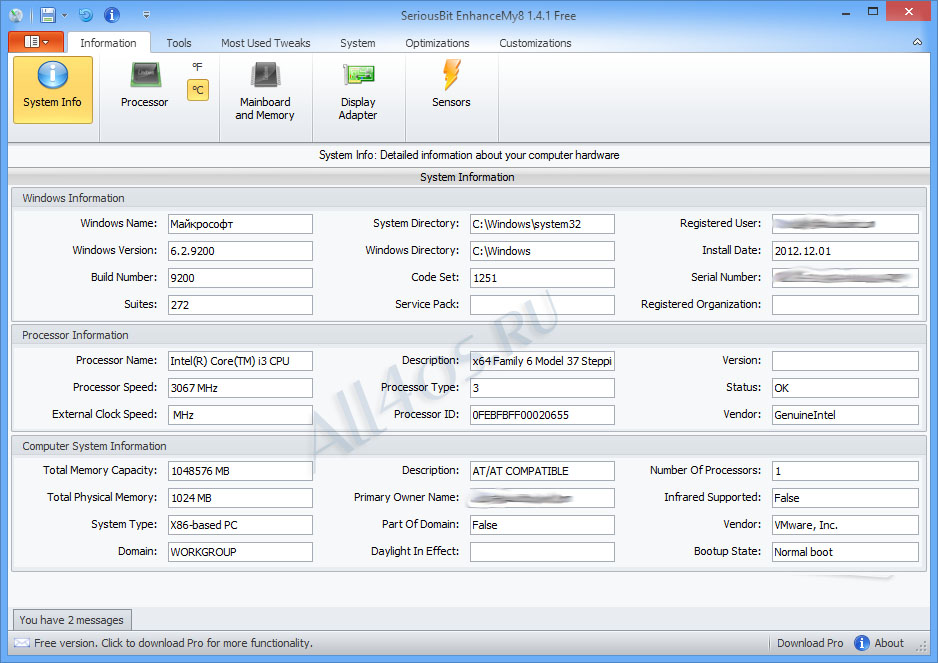938x663 pixels.
Task: Switch temperature to Celsius
Action: [x=197, y=90]
